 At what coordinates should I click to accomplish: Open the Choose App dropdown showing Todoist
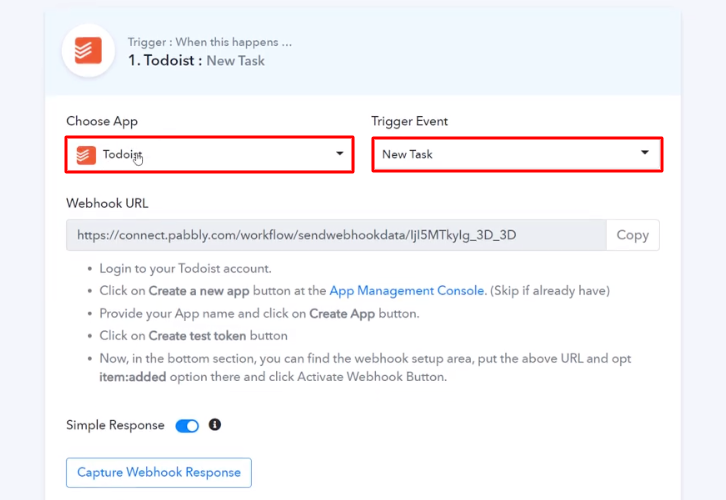coord(210,155)
